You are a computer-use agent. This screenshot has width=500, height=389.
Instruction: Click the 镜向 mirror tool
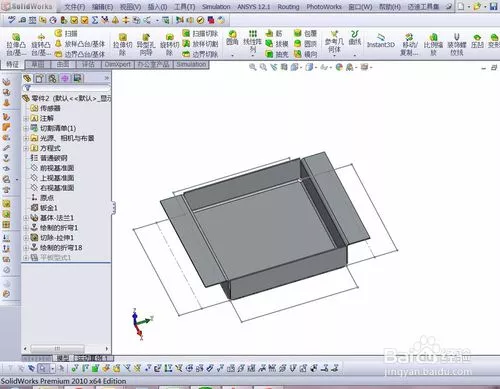305,54
